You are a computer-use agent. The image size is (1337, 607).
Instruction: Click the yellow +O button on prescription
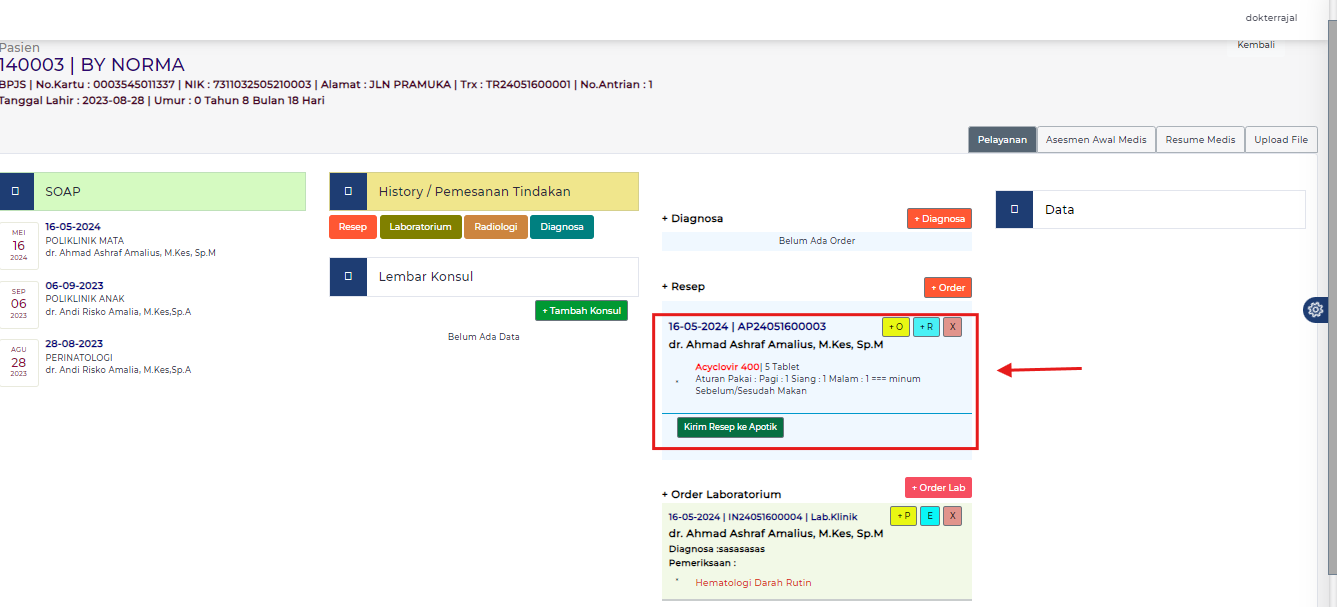(896, 327)
